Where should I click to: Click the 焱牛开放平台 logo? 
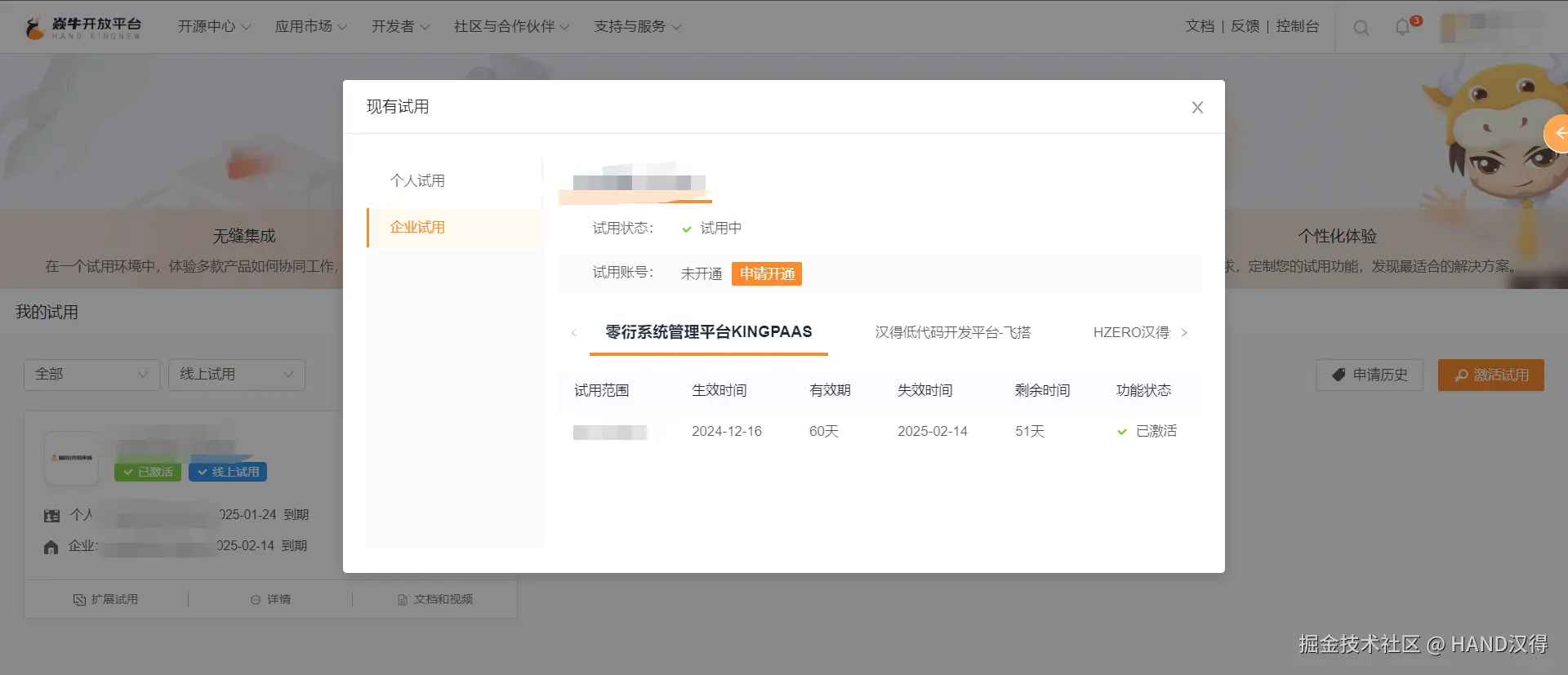pos(82,28)
